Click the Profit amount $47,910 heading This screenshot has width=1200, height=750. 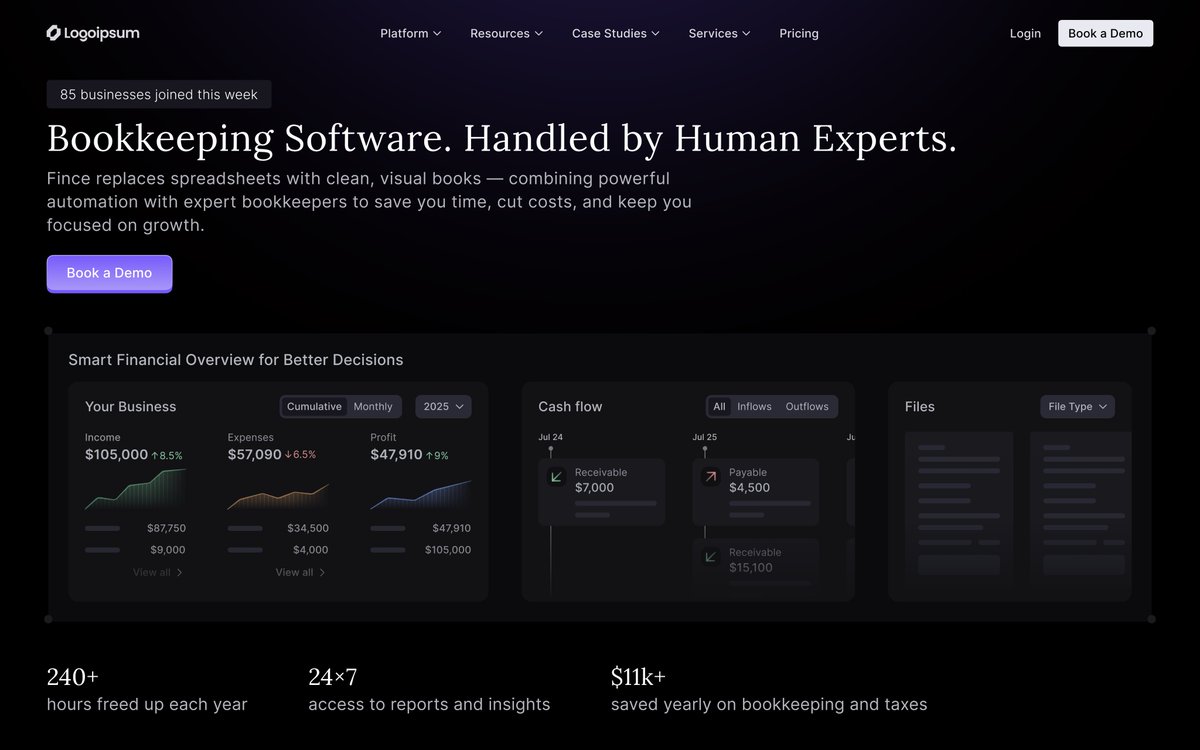pyautogui.click(x=396, y=455)
